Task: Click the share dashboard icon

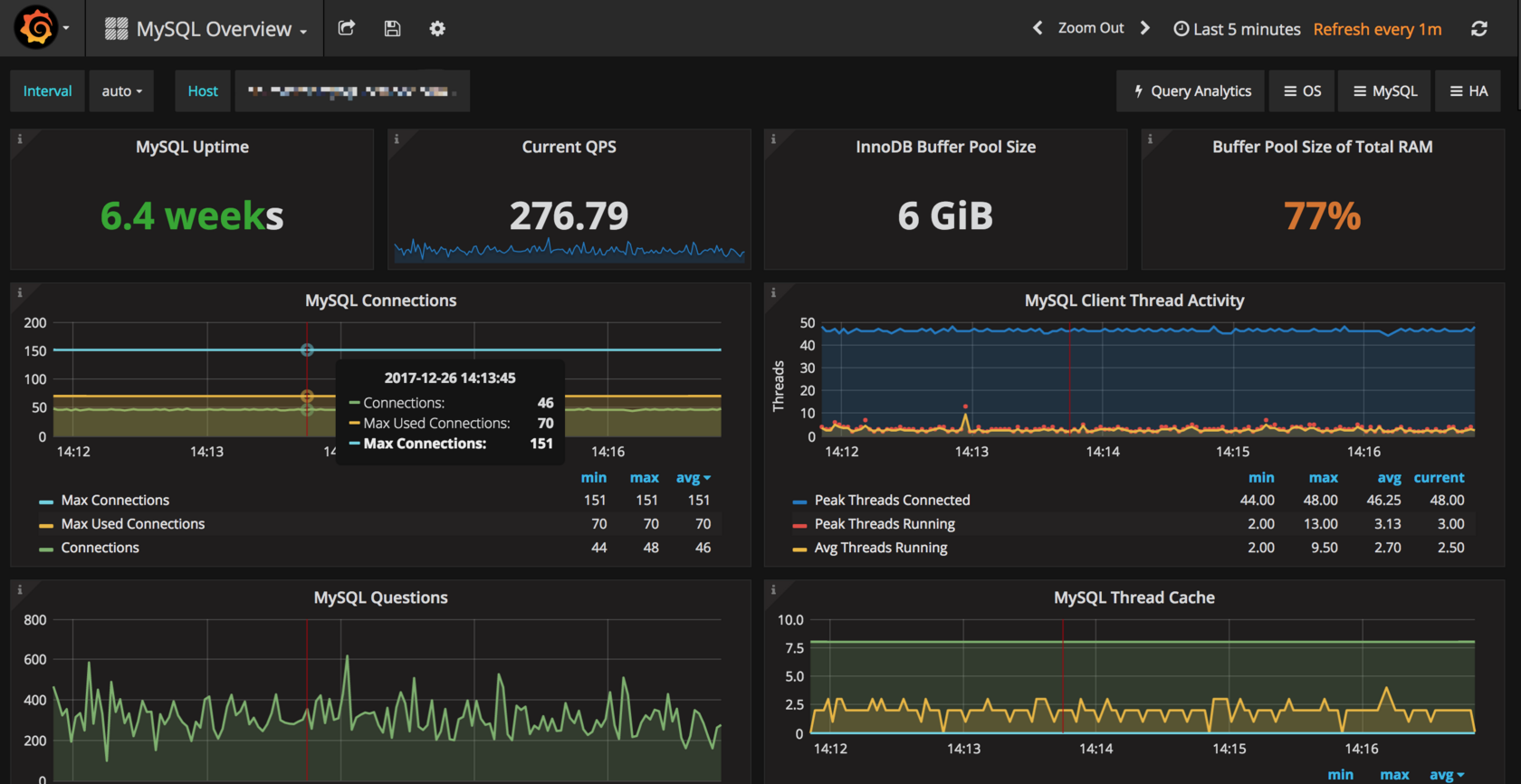Action: [x=346, y=28]
